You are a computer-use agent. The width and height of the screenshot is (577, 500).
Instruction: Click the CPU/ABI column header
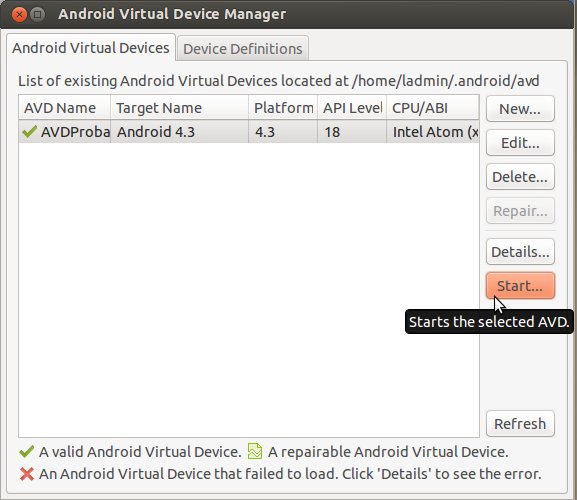coord(433,108)
